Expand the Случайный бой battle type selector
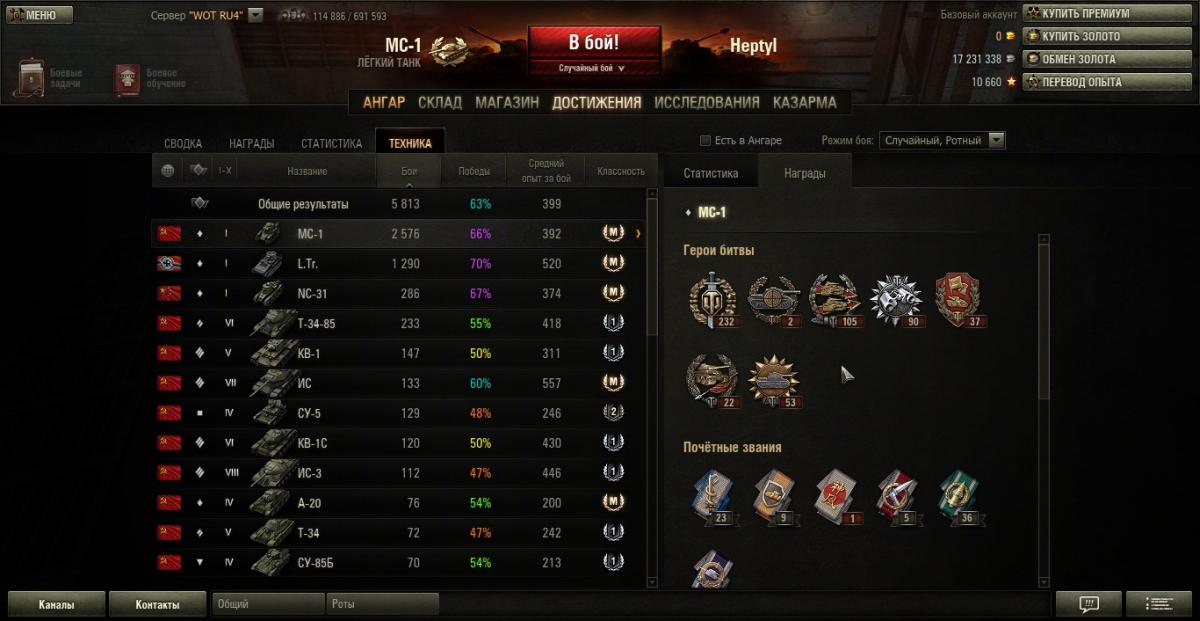Image resolution: width=1200 pixels, height=621 pixels. (x=595, y=68)
